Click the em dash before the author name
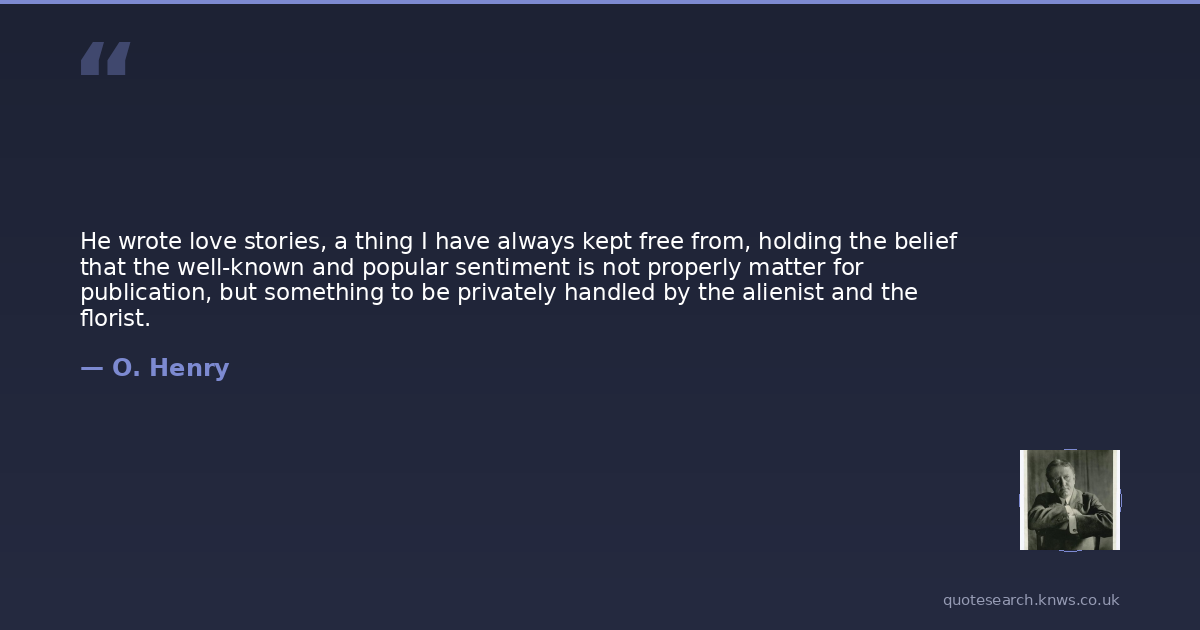Viewport: 1200px width, 630px height. (91, 368)
